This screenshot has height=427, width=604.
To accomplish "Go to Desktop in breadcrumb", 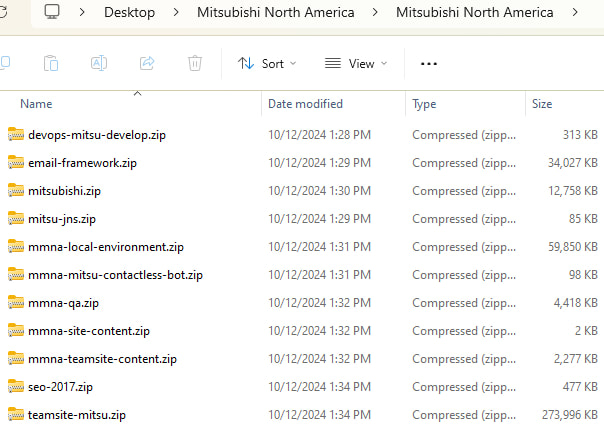I will pyautogui.click(x=129, y=12).
